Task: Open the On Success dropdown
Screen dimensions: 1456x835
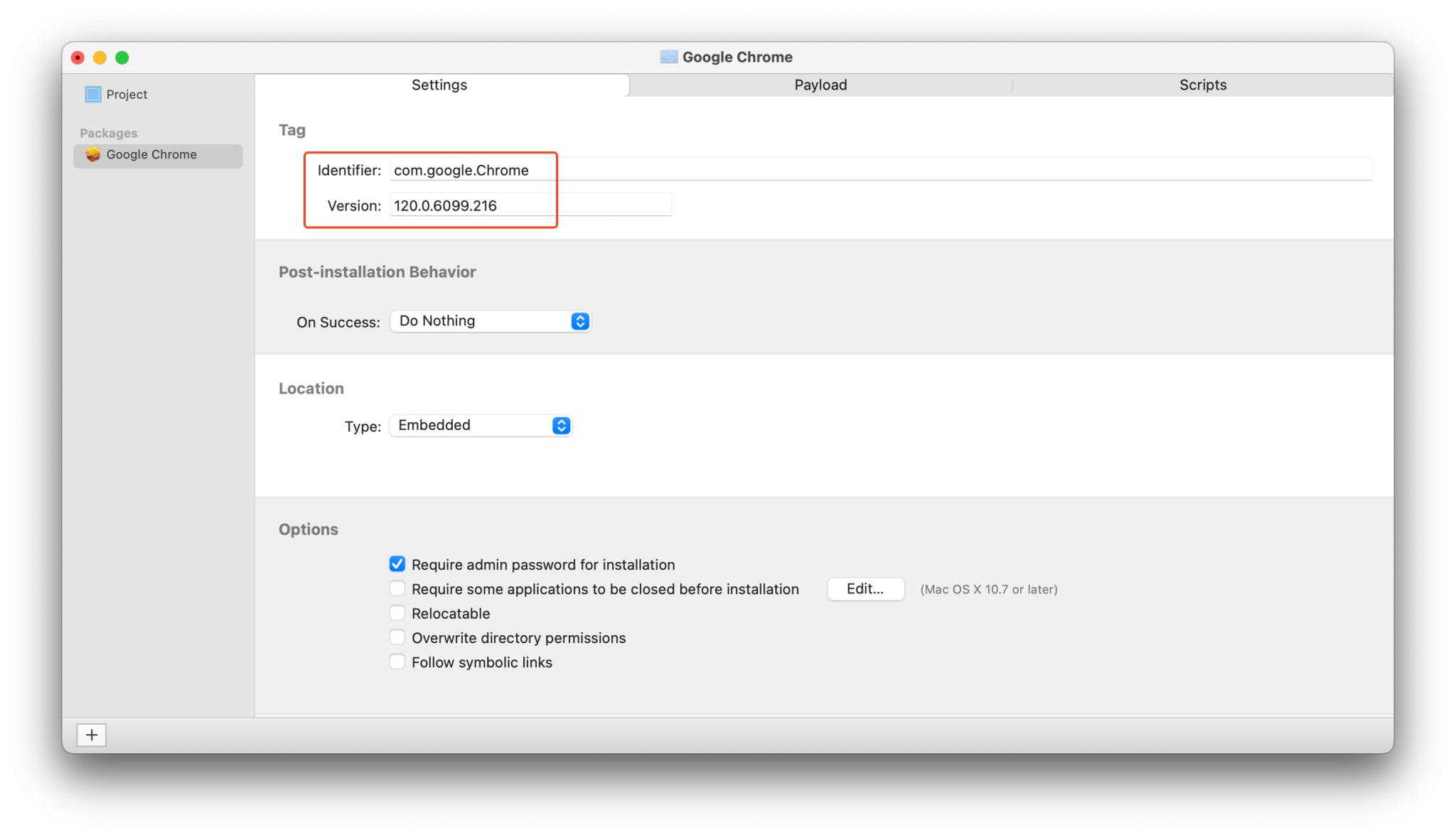Action: pyautogui.click(x=491, y=321)
